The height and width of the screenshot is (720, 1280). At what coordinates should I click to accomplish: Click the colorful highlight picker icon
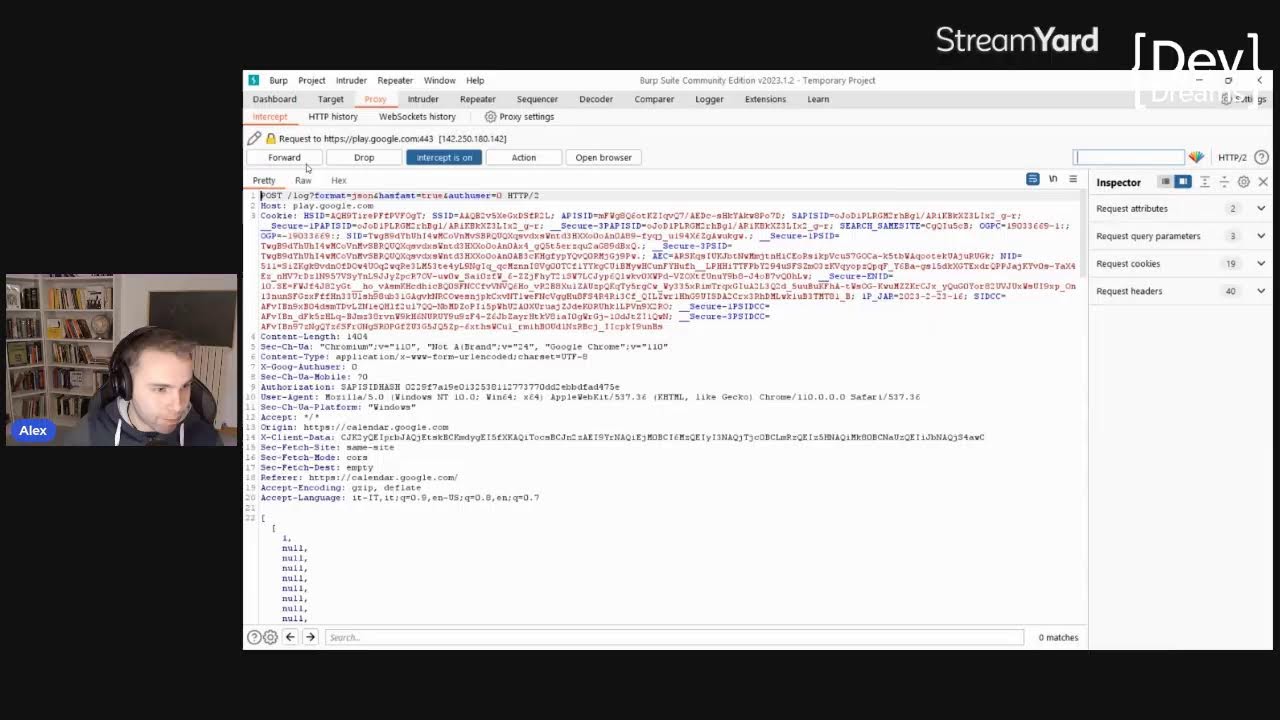(1196, 157)
